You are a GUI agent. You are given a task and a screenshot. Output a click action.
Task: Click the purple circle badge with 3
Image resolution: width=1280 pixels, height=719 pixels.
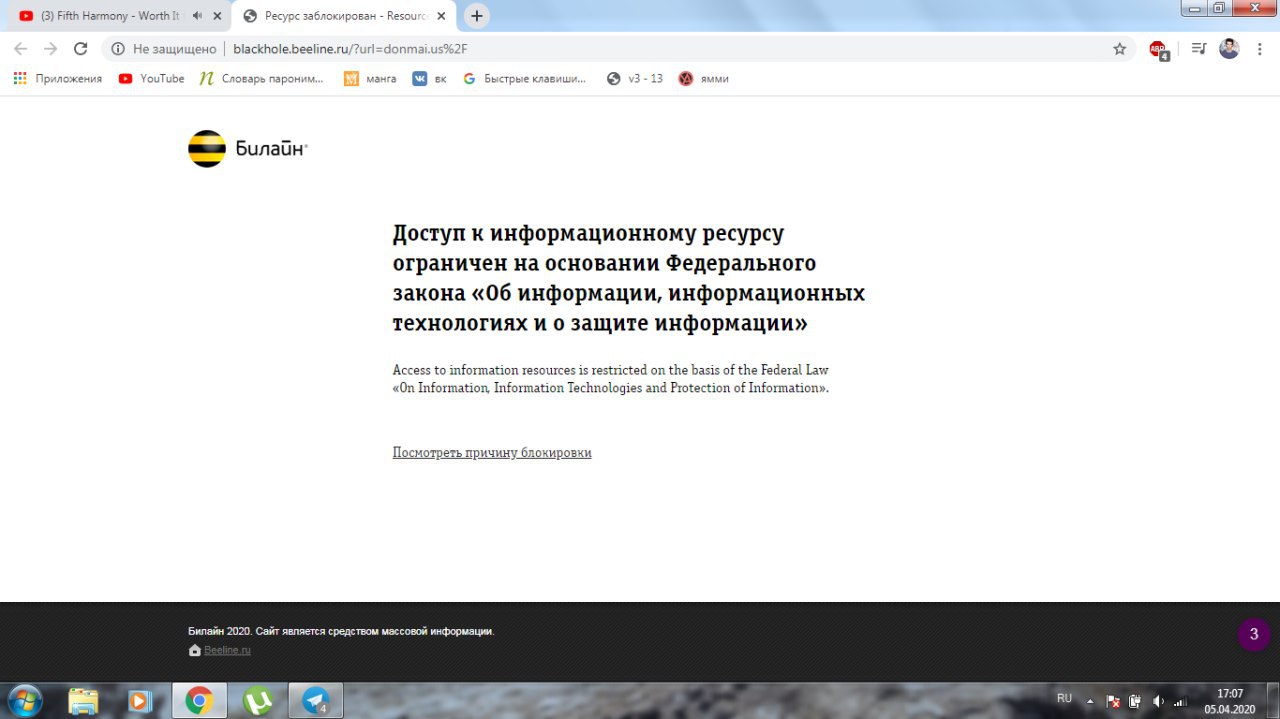pos(1254,634)
